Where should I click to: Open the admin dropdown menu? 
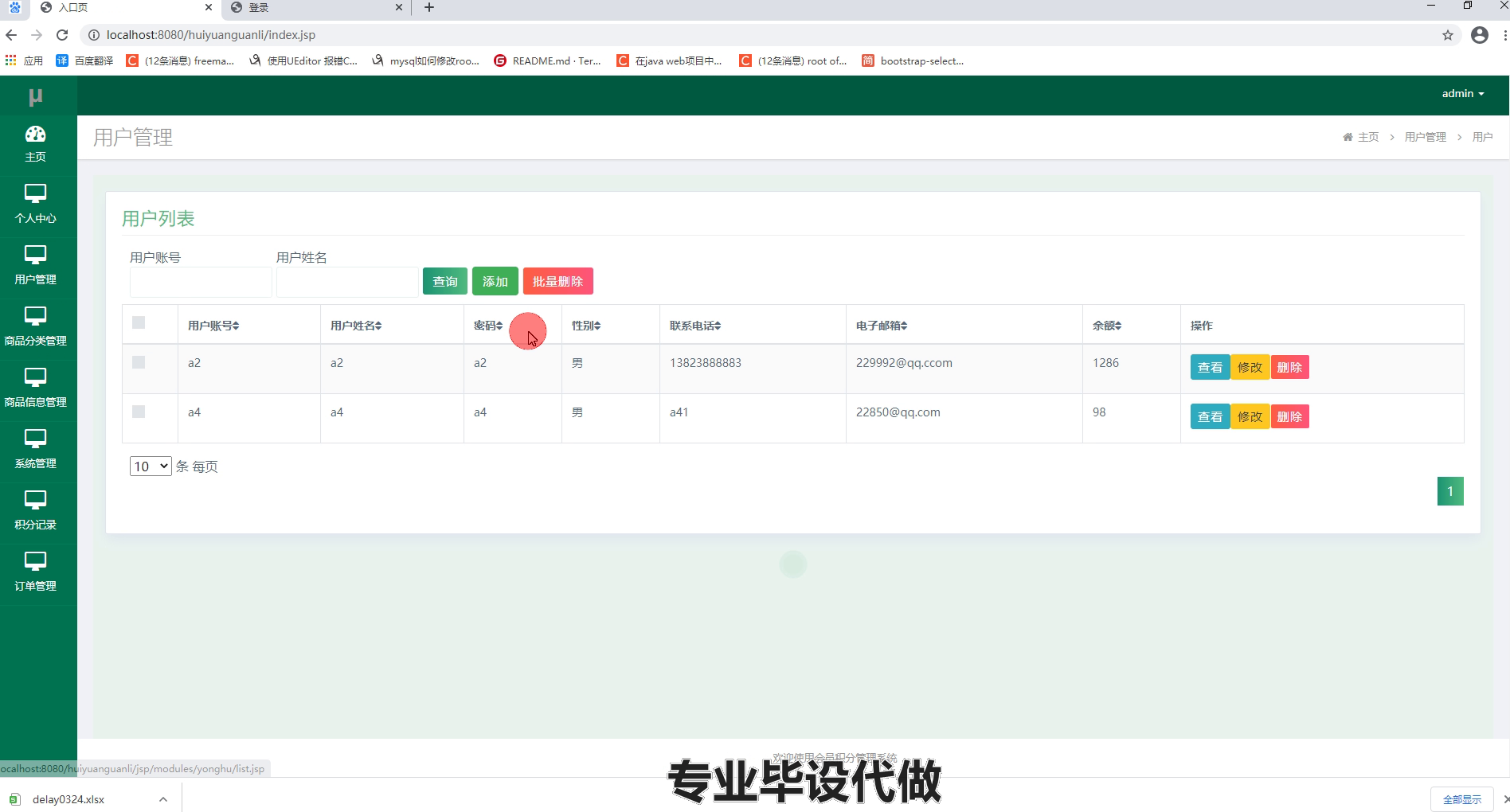1463,93
